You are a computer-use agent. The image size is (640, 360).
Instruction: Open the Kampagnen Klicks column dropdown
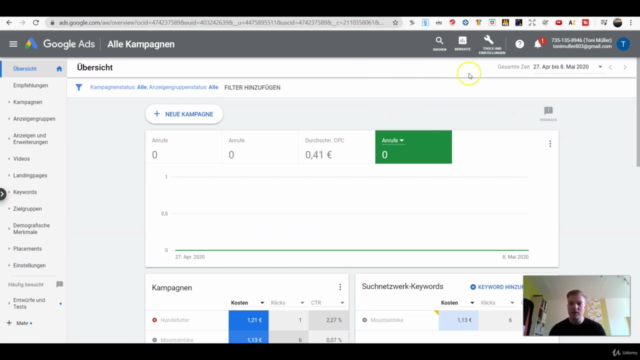(x=302, y=303)
